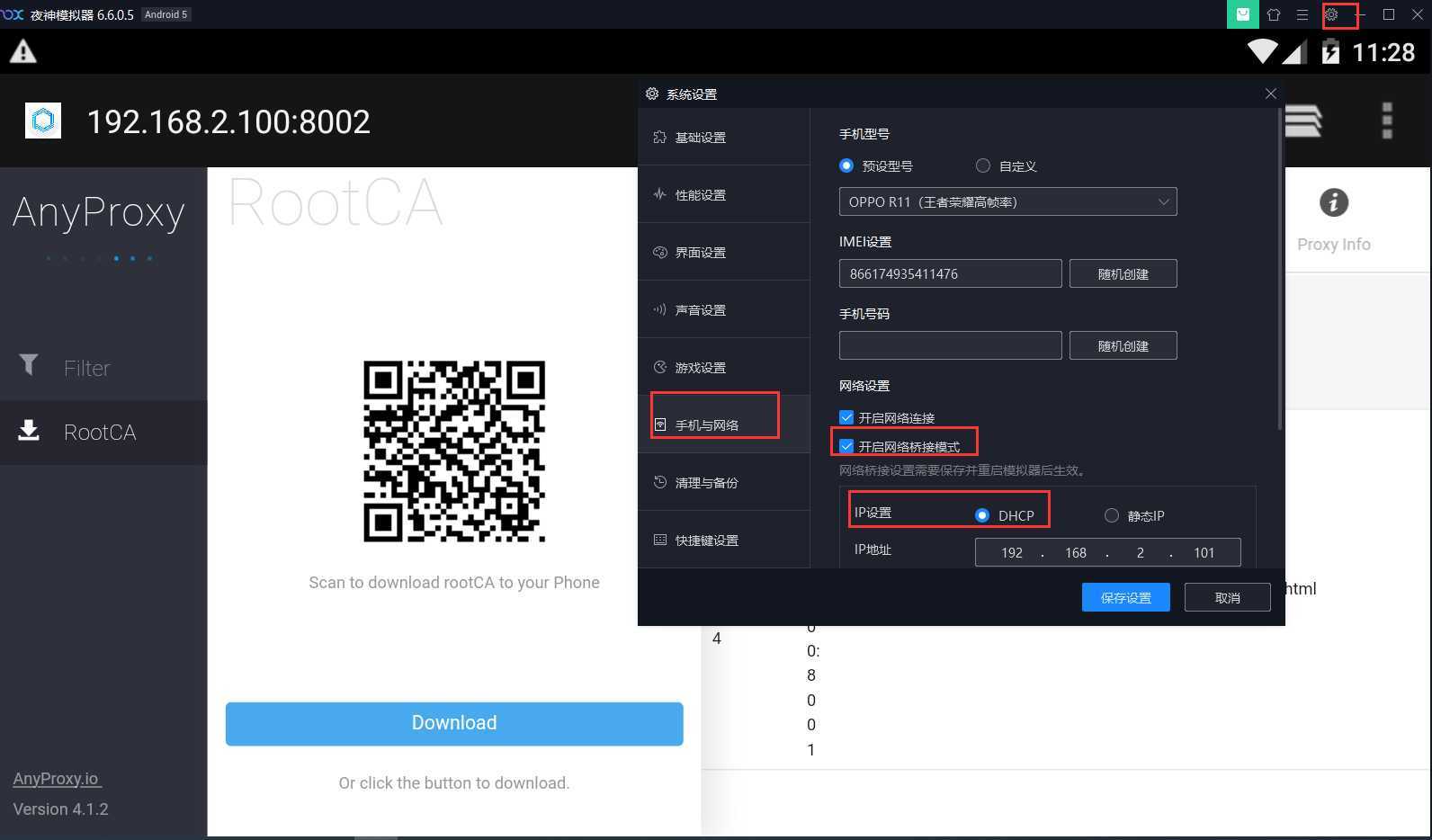Open 界面设置 settings section
The image size is (1432, 840).
click(x=724, y=252)
